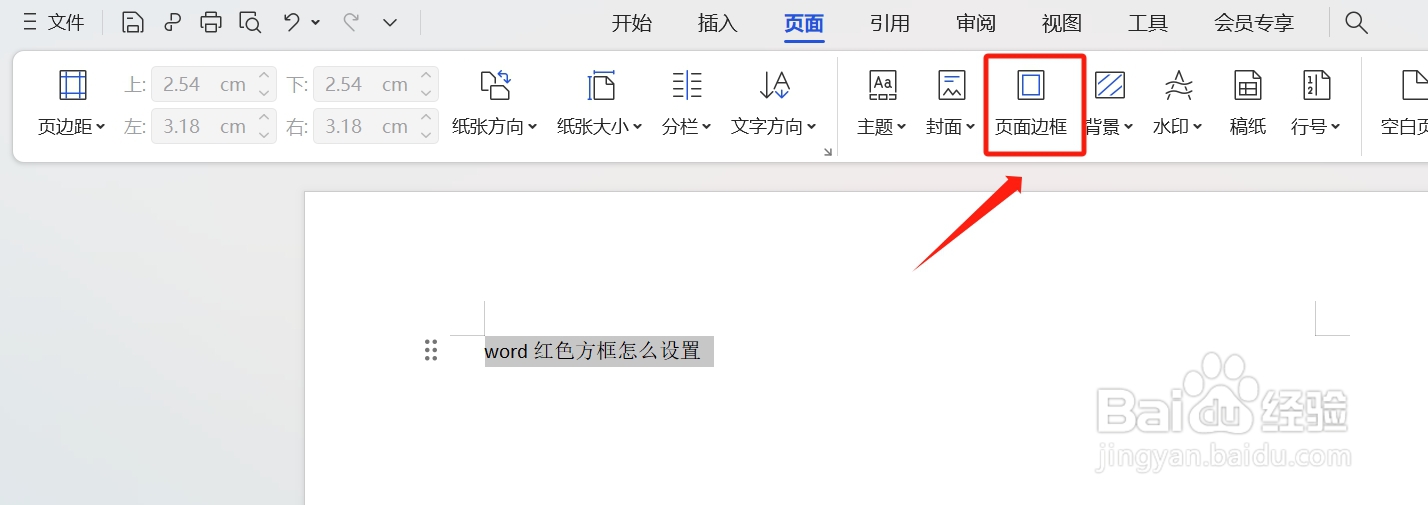Expand the 主题 dropdown

point(901,127)
